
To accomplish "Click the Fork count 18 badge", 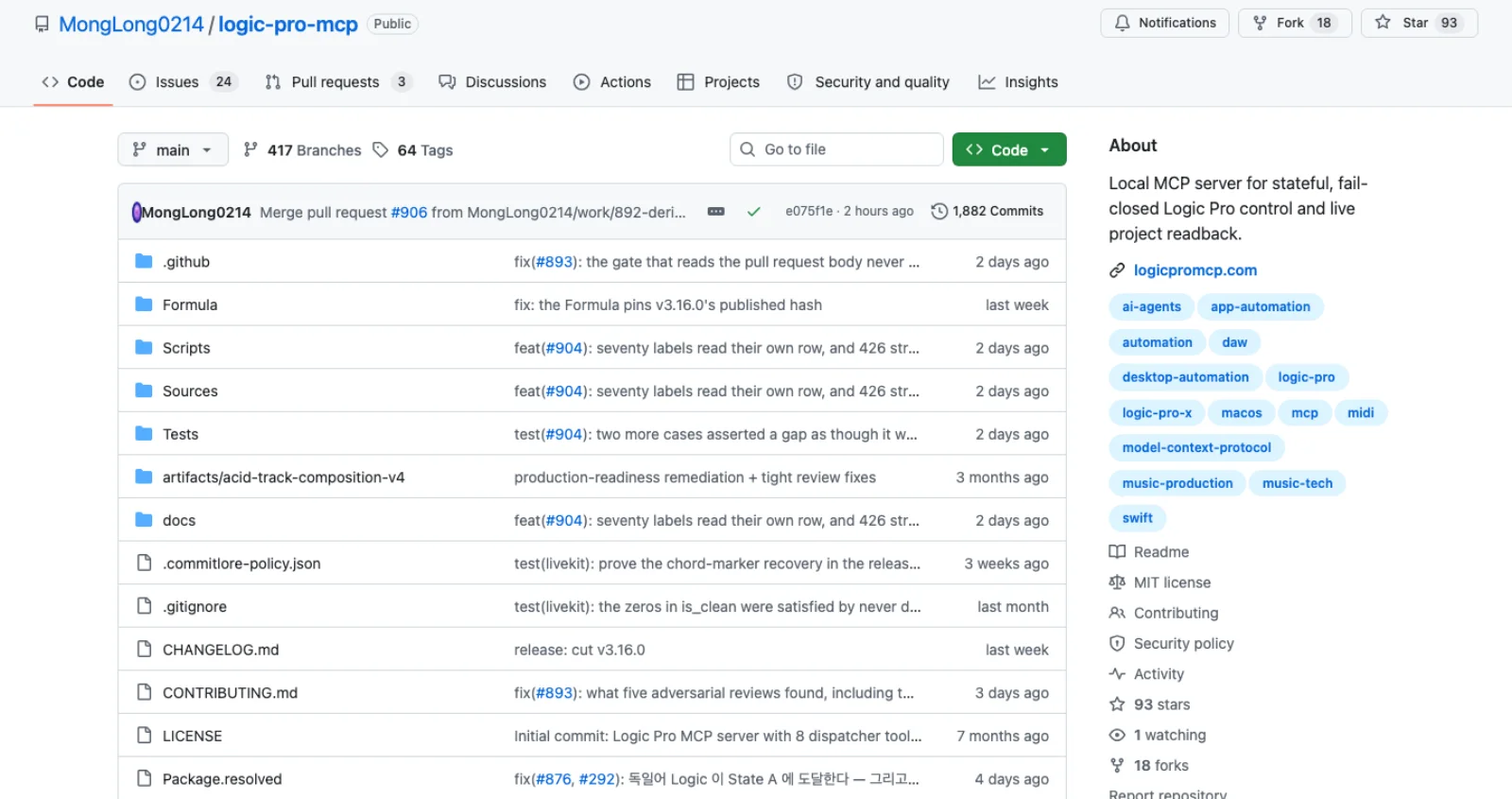I will (x=1324, y=23).
